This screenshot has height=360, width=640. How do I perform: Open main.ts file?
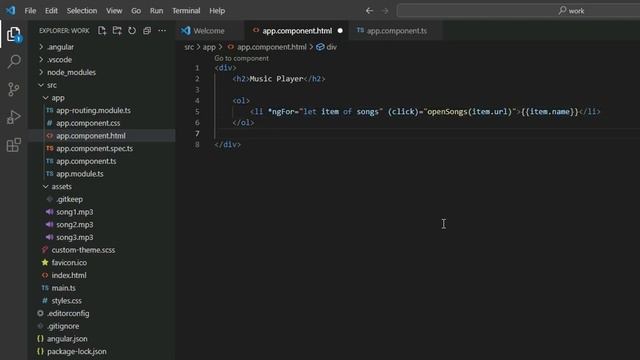coord(63,288)
